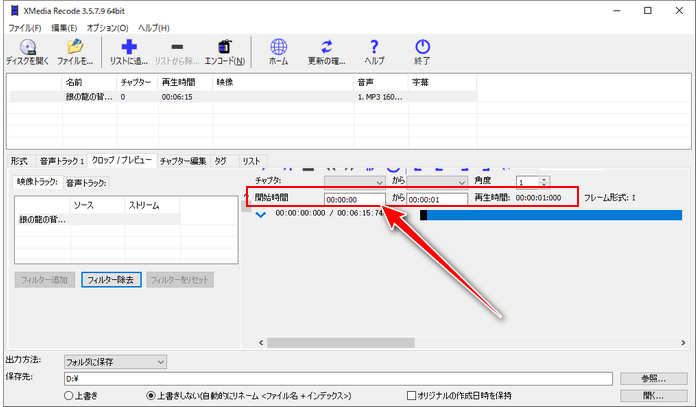Click the horizontal scrollbar right arrow
The image size is (700, 407).
(683, 342)
